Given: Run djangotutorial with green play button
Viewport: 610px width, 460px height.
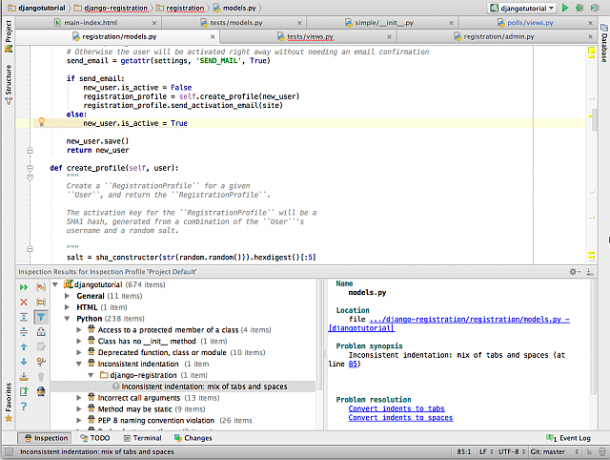Looking at the screenshot, I should point(565,8).
